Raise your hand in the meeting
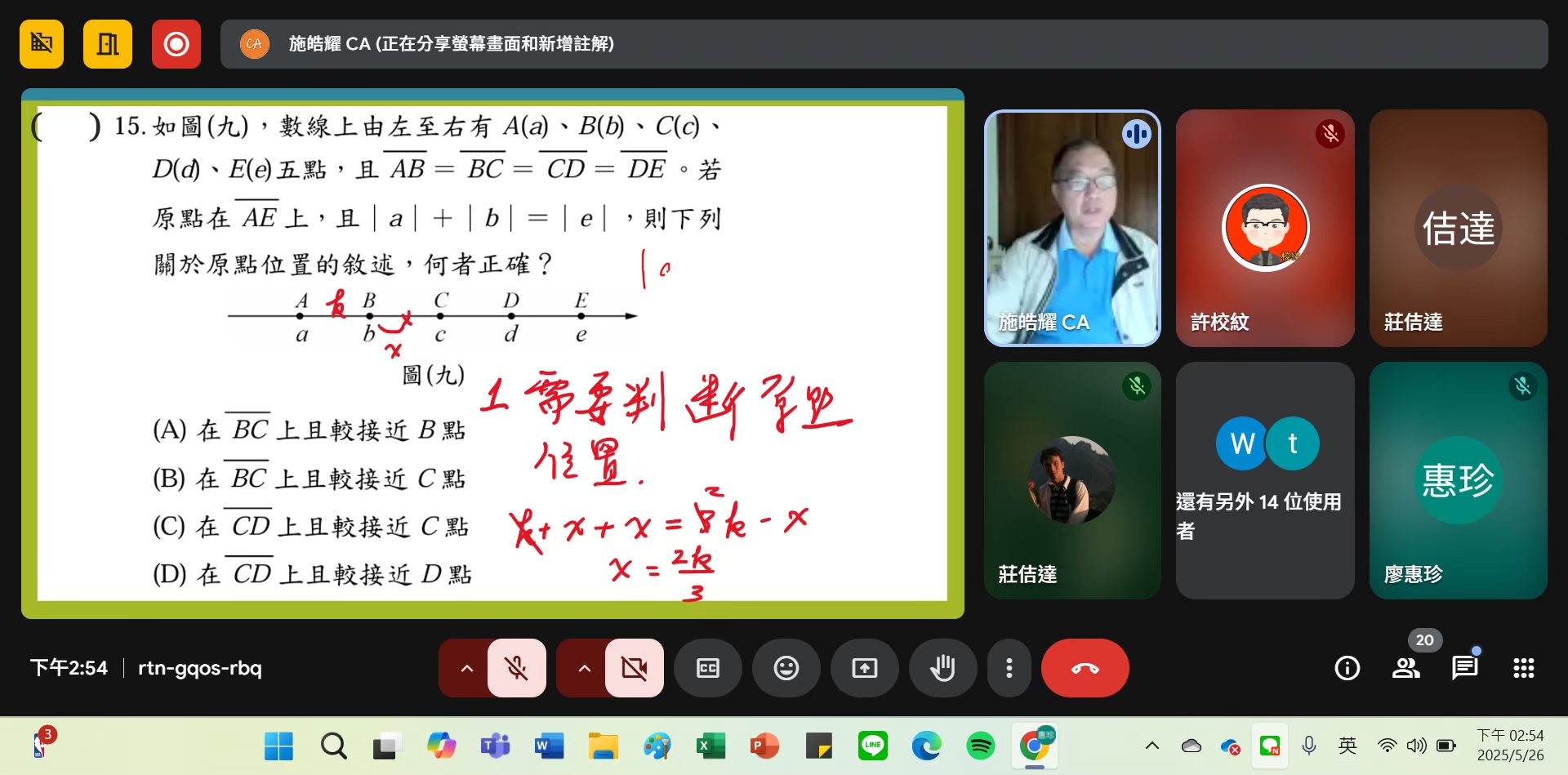 942,668
